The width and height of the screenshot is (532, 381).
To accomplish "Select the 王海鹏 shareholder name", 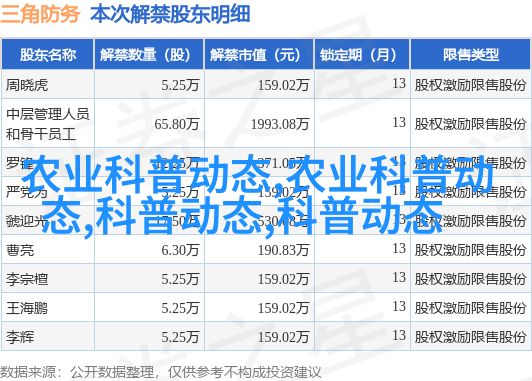I will 27,308.
